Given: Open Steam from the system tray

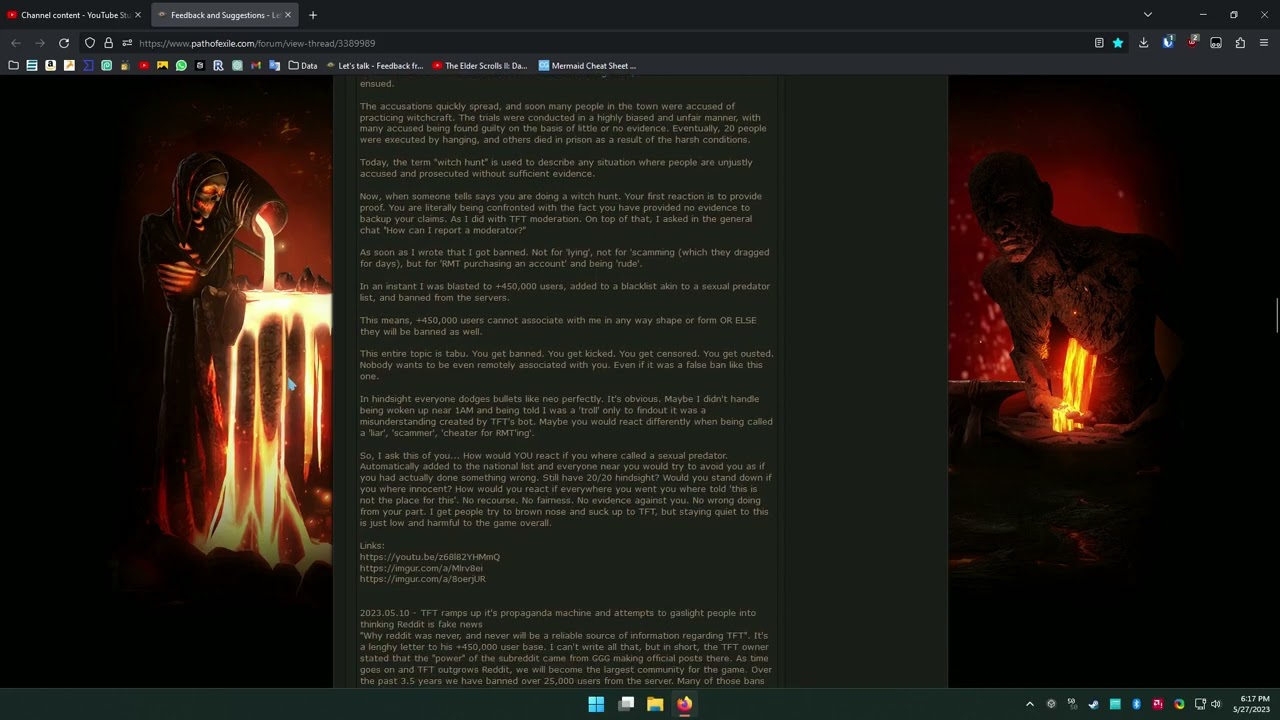Looking at the screenshot, I should (x=1093, y=704).
